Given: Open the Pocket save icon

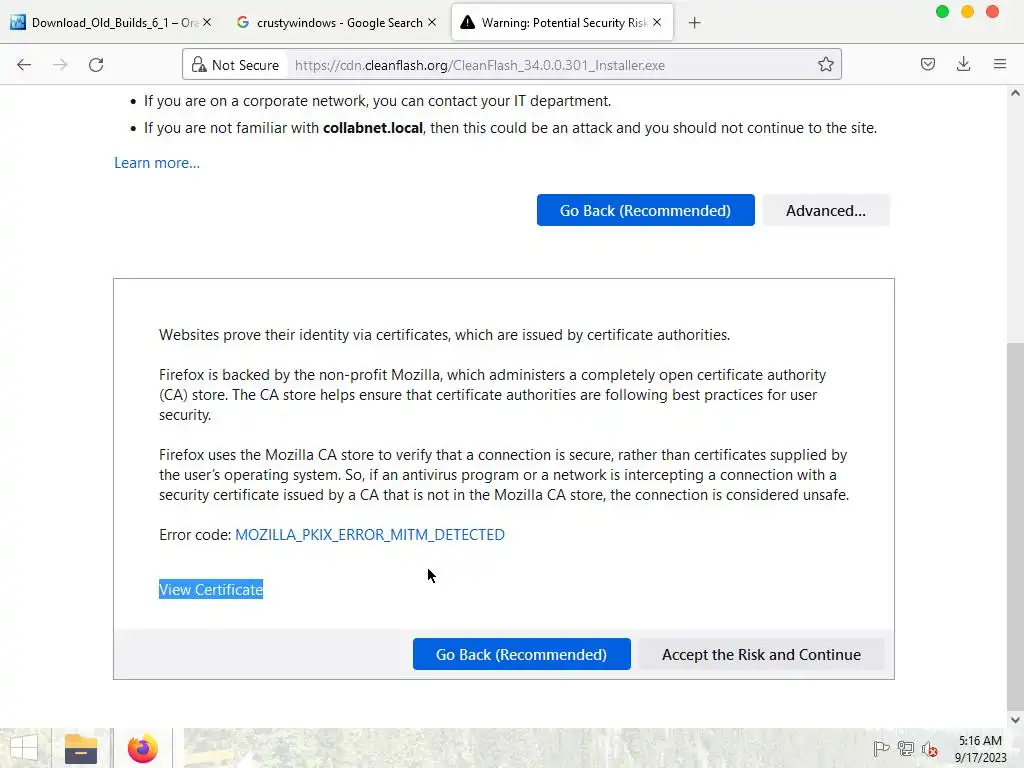Looking at the screenshot, I should coord(927,64).
